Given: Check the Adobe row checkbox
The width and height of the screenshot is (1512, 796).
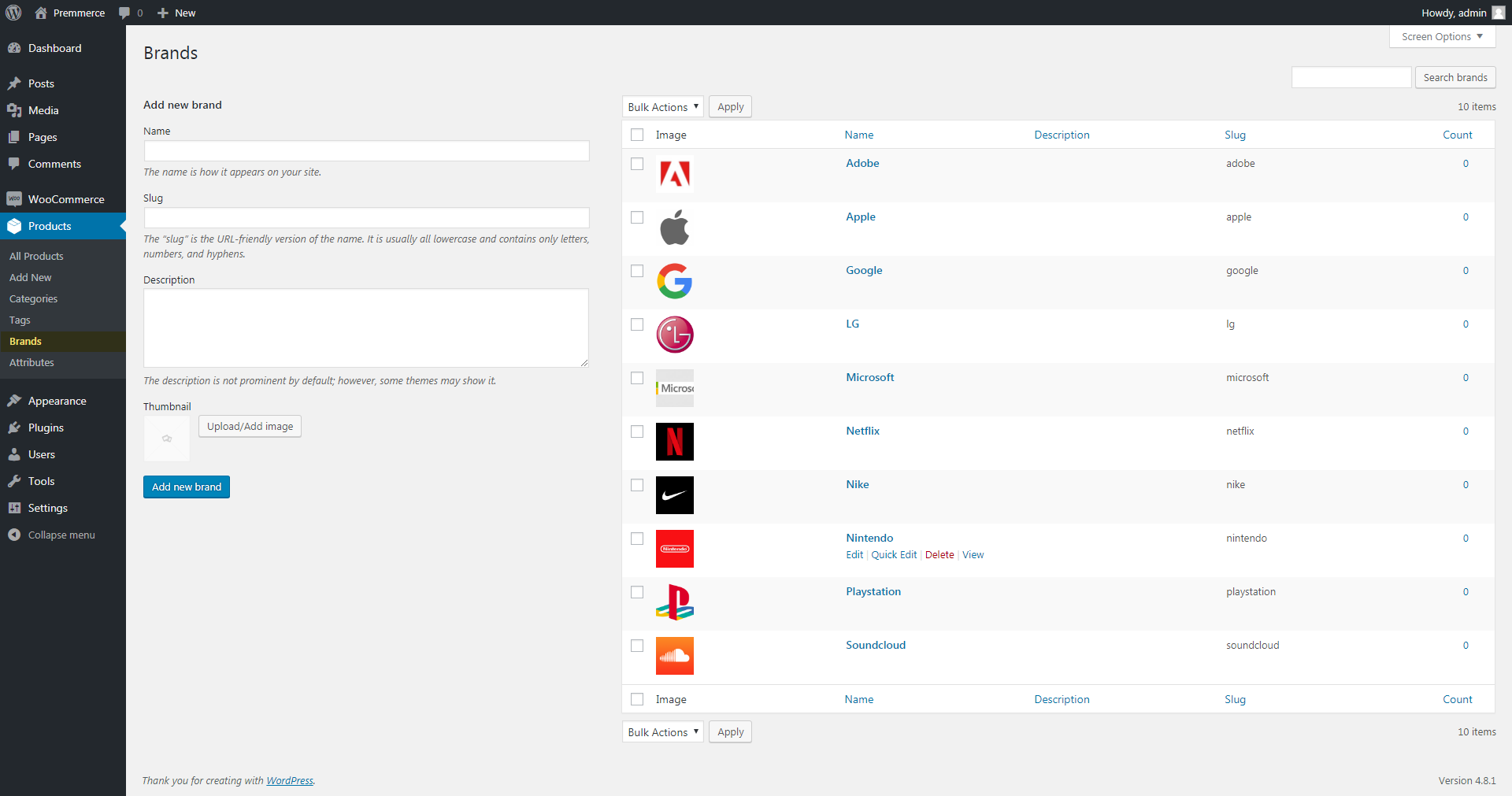Looking at the screenshot, I should point(637,164).
